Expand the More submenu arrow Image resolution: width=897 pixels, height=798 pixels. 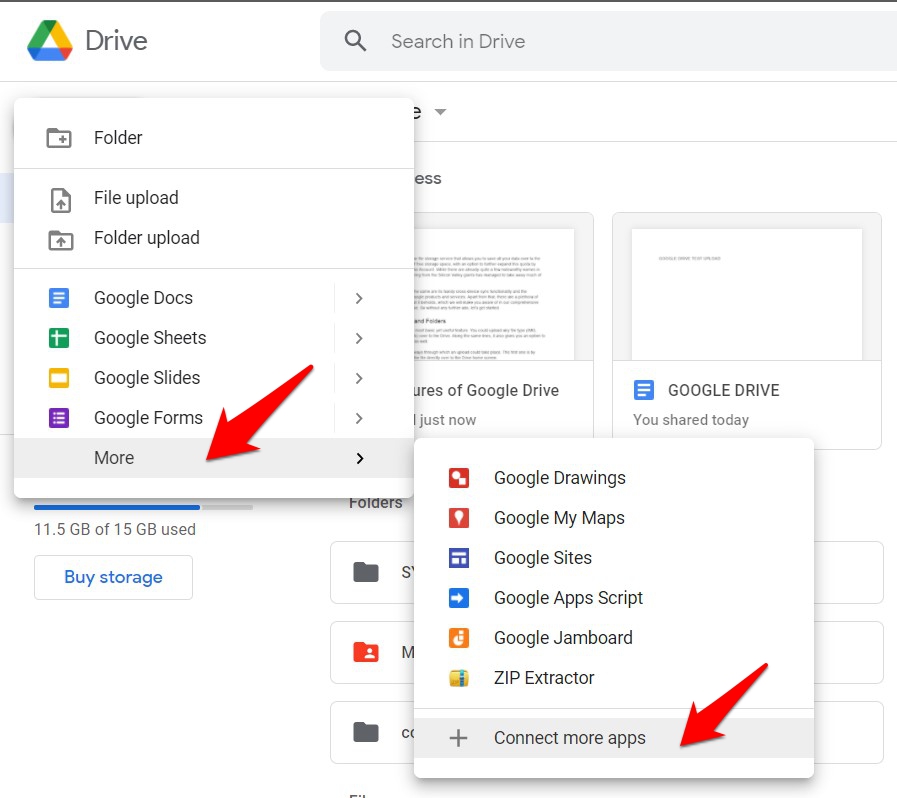pyautogui.click(x=360, y=458)
